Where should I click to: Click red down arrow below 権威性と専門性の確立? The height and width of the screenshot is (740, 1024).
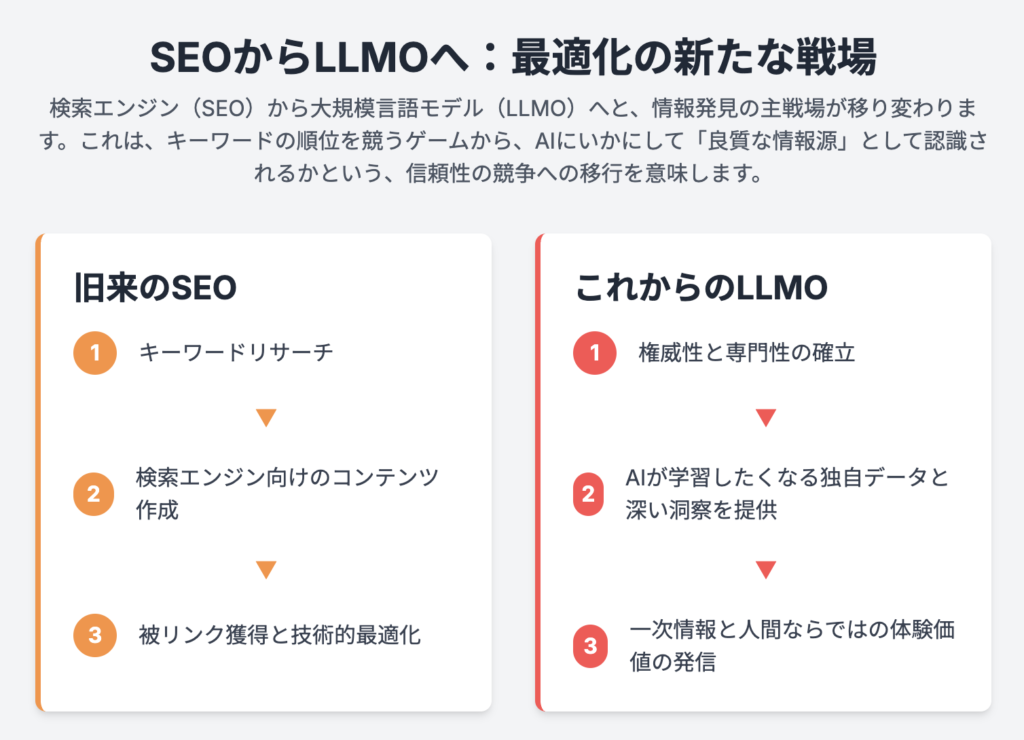coord(766,418)
